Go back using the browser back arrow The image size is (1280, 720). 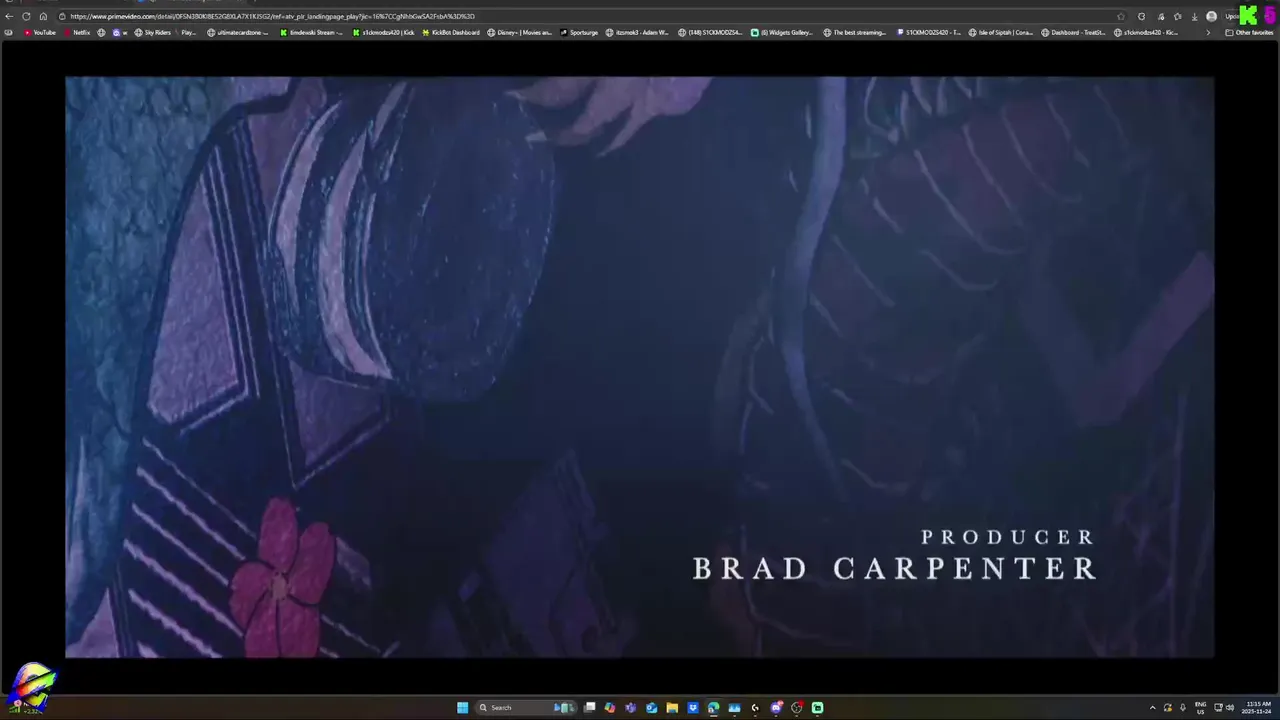[9, 16]
